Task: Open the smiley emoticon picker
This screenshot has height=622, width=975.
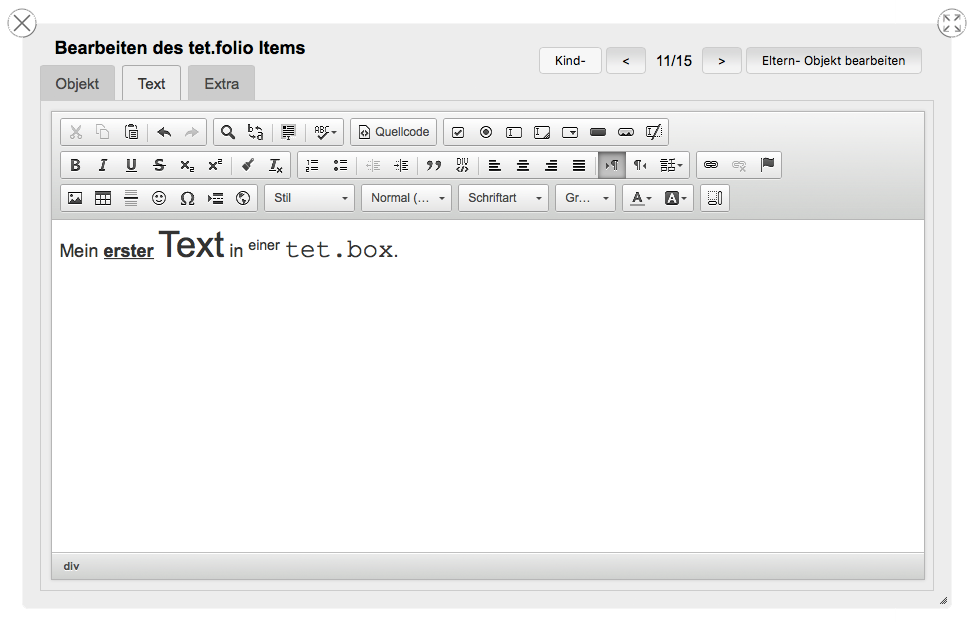Action: pos(159,198)
